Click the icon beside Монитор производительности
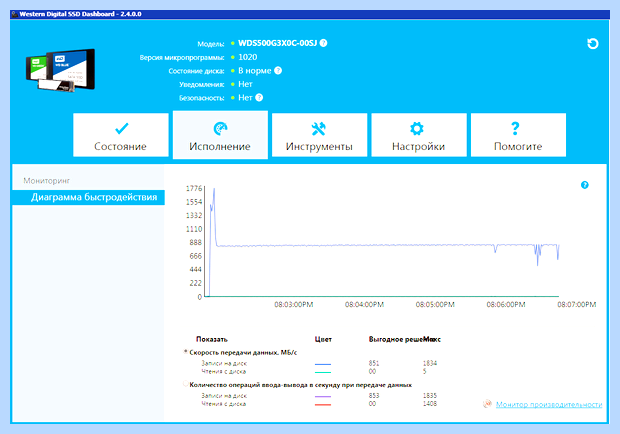 click(x=488, y=404)
